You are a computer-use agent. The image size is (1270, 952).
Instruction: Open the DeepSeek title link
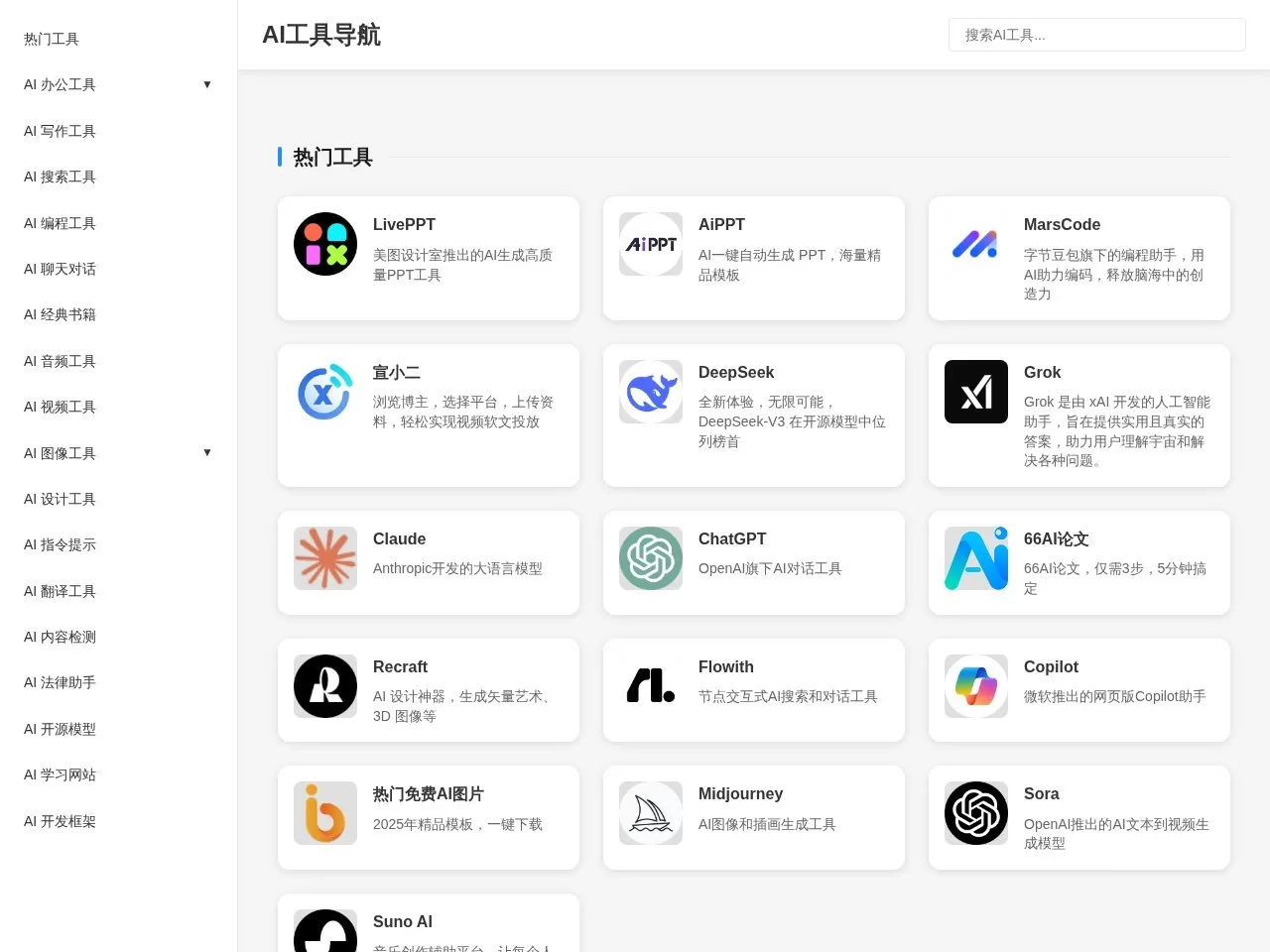tap(736, 373)
